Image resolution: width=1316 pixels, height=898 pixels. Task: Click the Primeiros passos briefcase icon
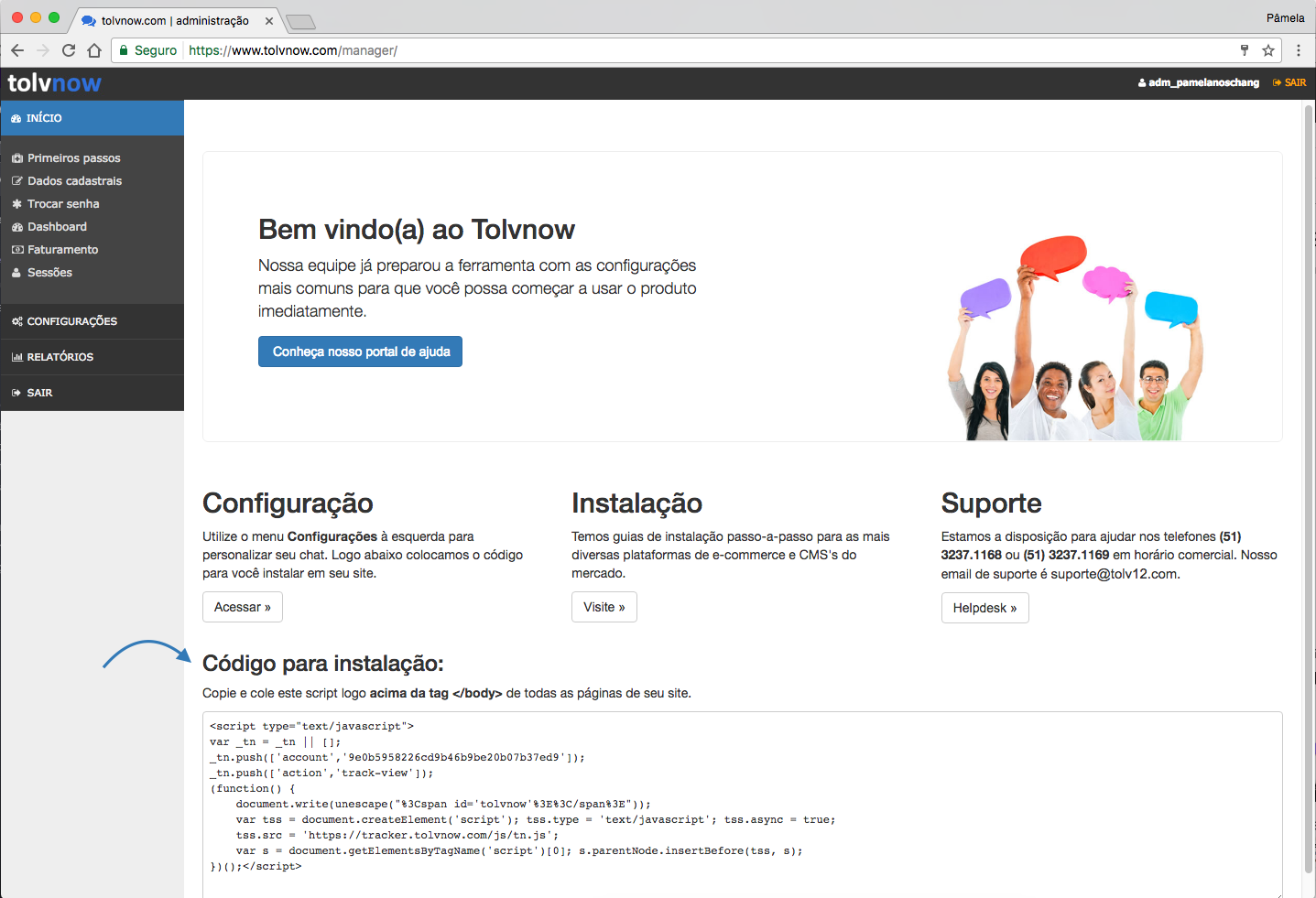17,158
